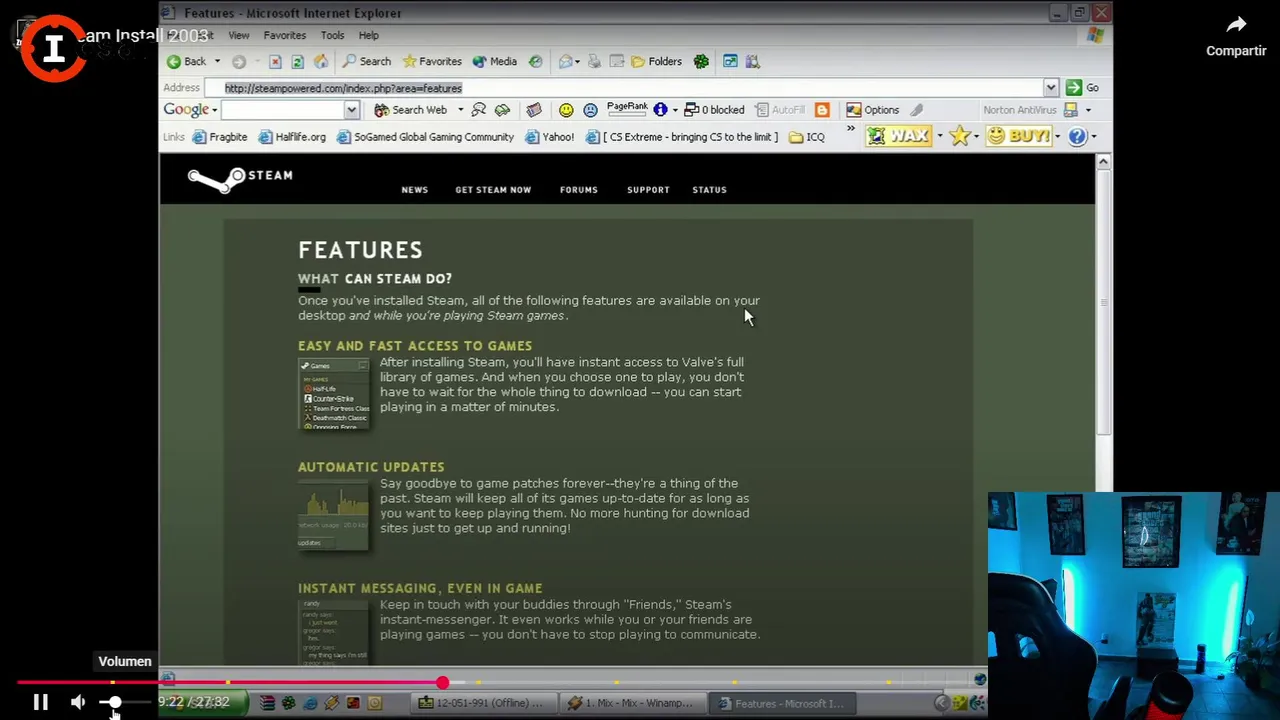Image resolution: width=1280 pixels, height=720 pixels.
Task: Click the IE Print icon
Action: click(x=594, y=62)
